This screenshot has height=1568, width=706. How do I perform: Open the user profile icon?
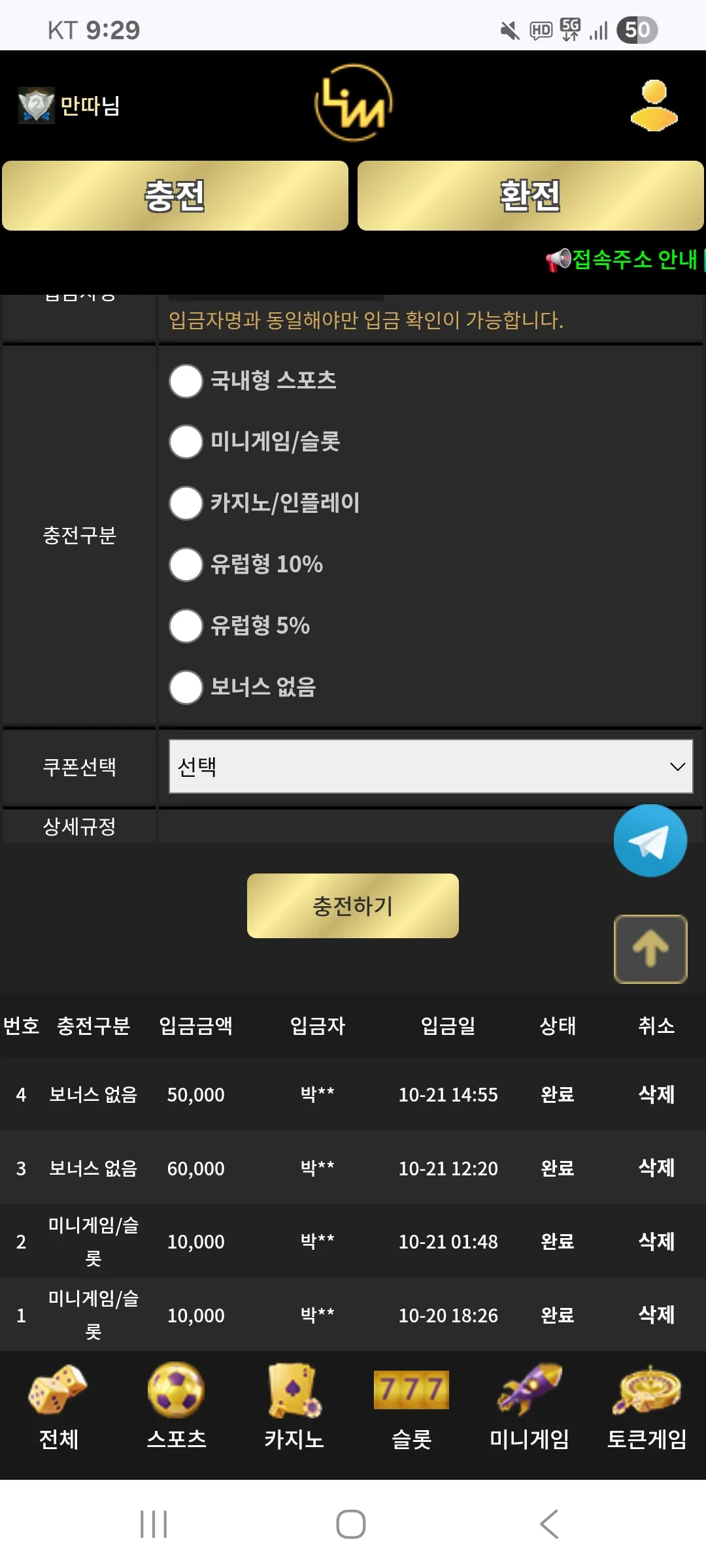pos(654,105)
